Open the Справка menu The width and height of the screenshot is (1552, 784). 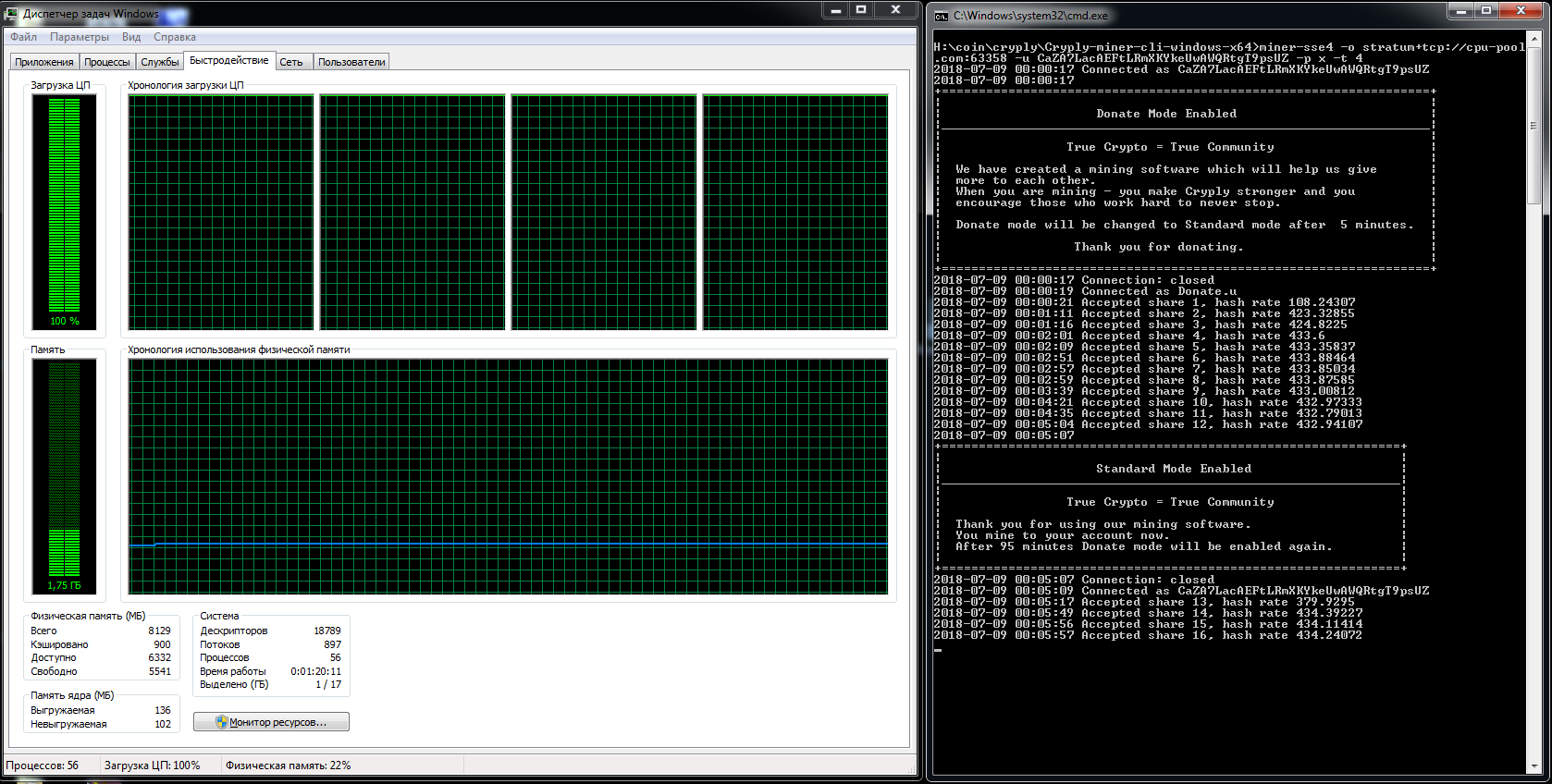point(175,37)
